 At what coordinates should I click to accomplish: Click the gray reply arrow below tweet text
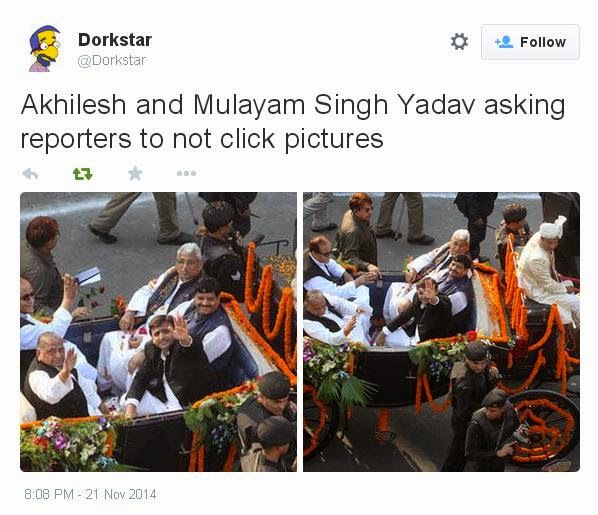pos(30,174)
